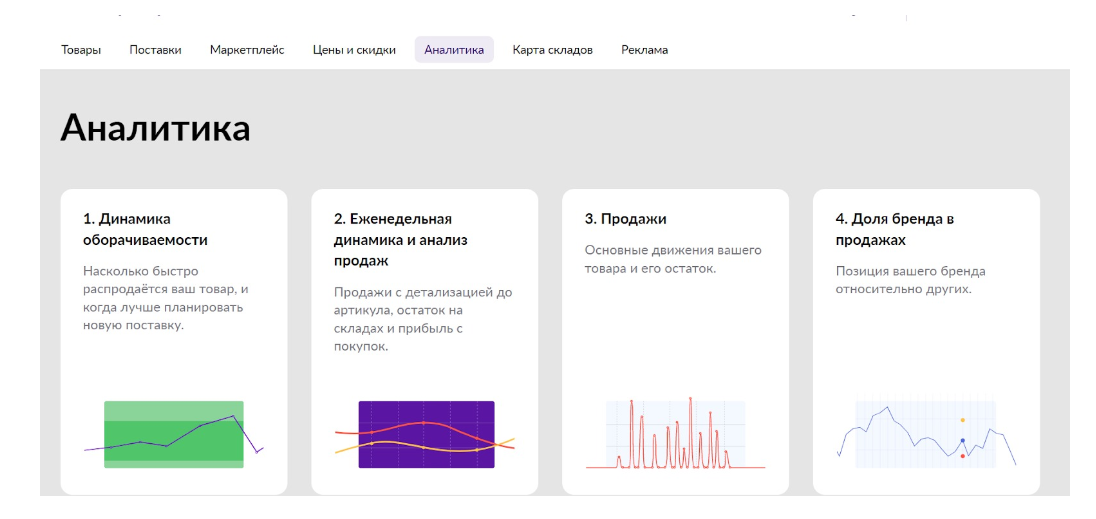
Task: Open the Товары tab
Action: (81, 50)
